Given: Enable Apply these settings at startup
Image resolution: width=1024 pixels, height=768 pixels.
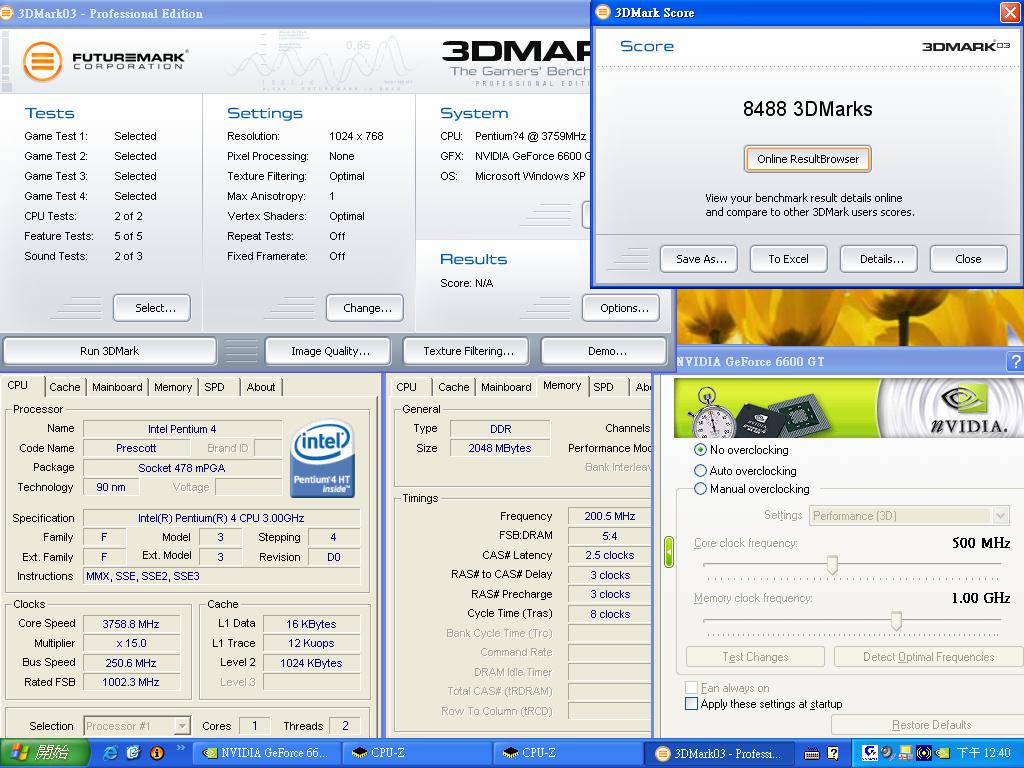Looking at the screenshot, I should [x=691, y=704].
